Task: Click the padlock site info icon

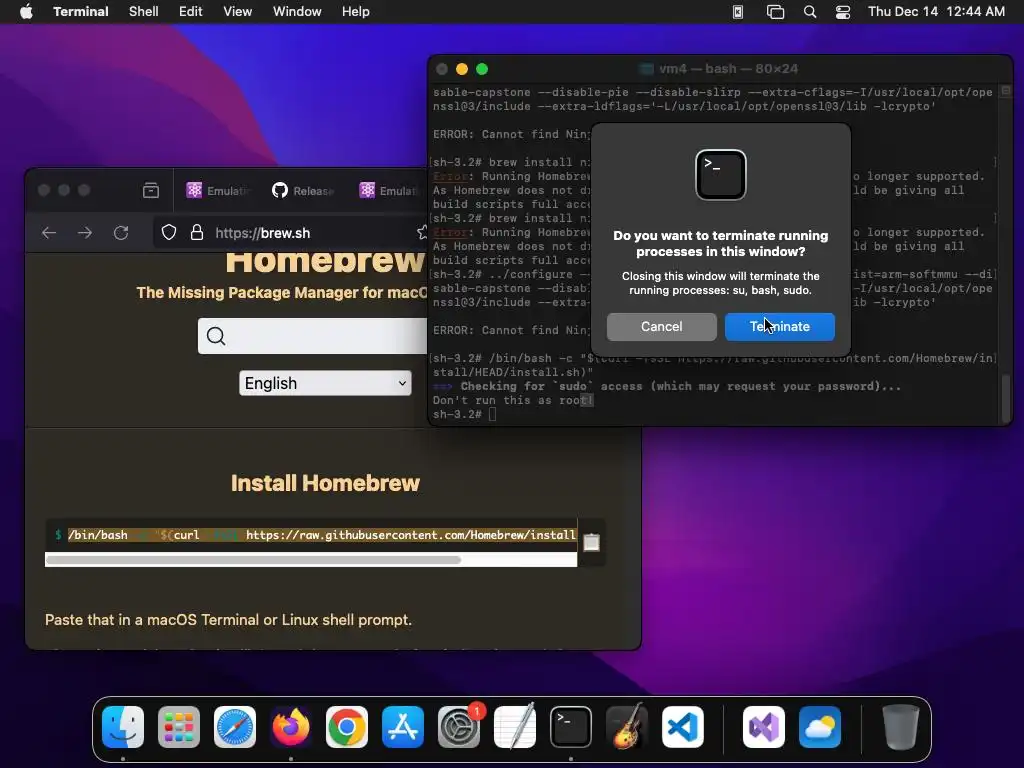Action: (x=197, y=232)
